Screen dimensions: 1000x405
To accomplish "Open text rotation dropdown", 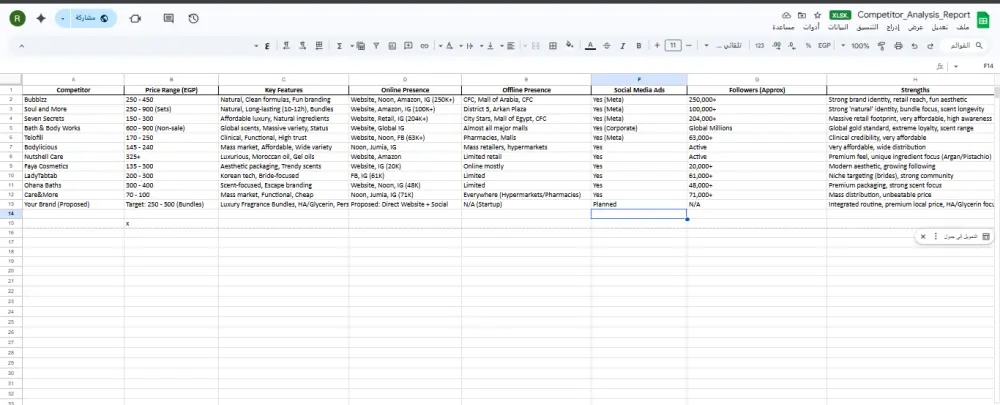I will click(x=446, y=46).
